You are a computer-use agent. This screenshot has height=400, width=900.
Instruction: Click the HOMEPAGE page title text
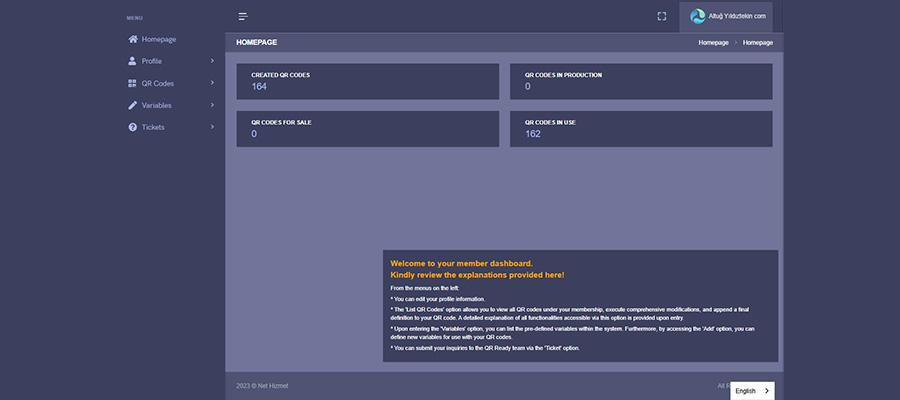[257, 42]
